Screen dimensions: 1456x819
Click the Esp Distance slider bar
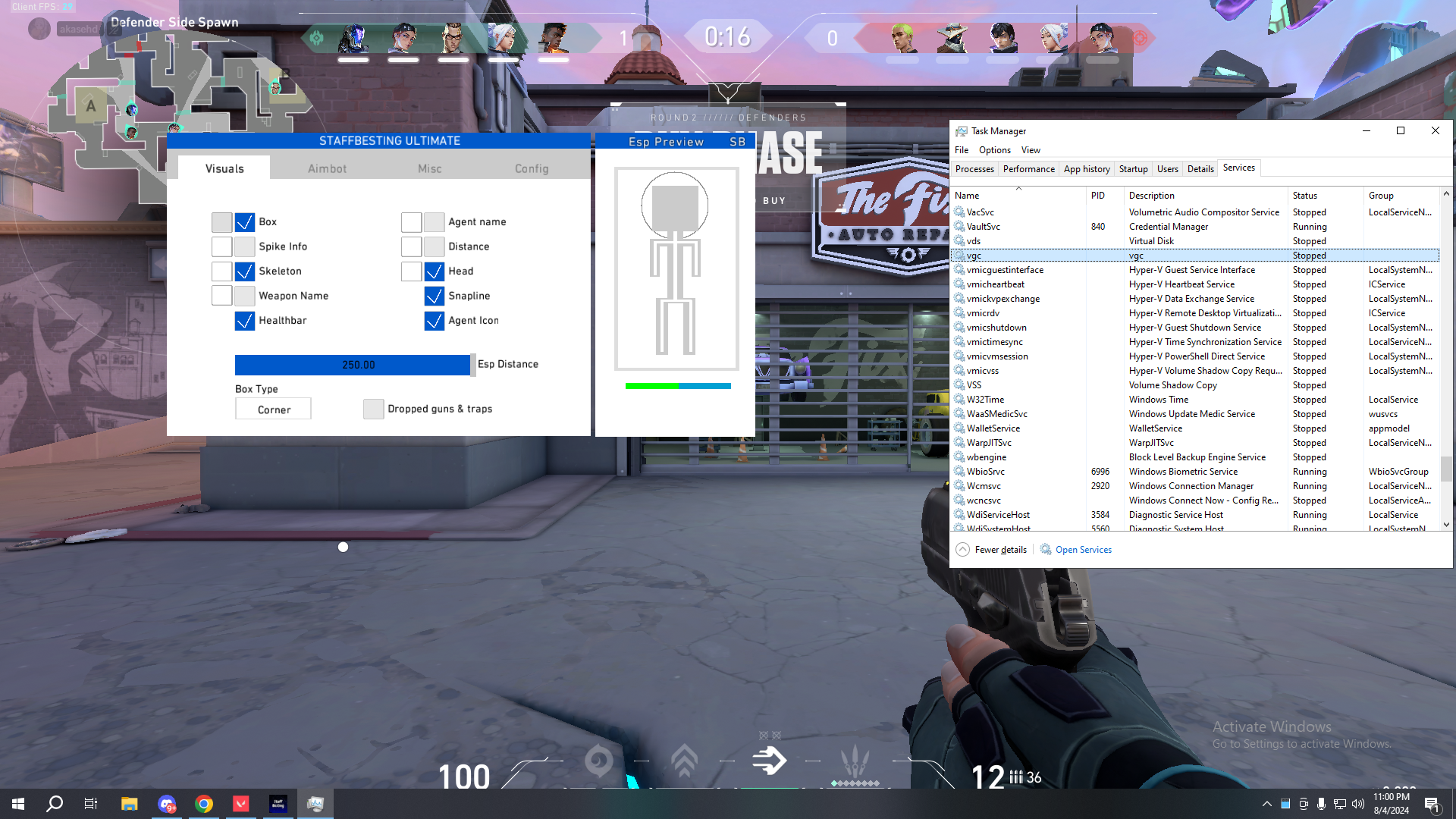(x=353, y=365)
